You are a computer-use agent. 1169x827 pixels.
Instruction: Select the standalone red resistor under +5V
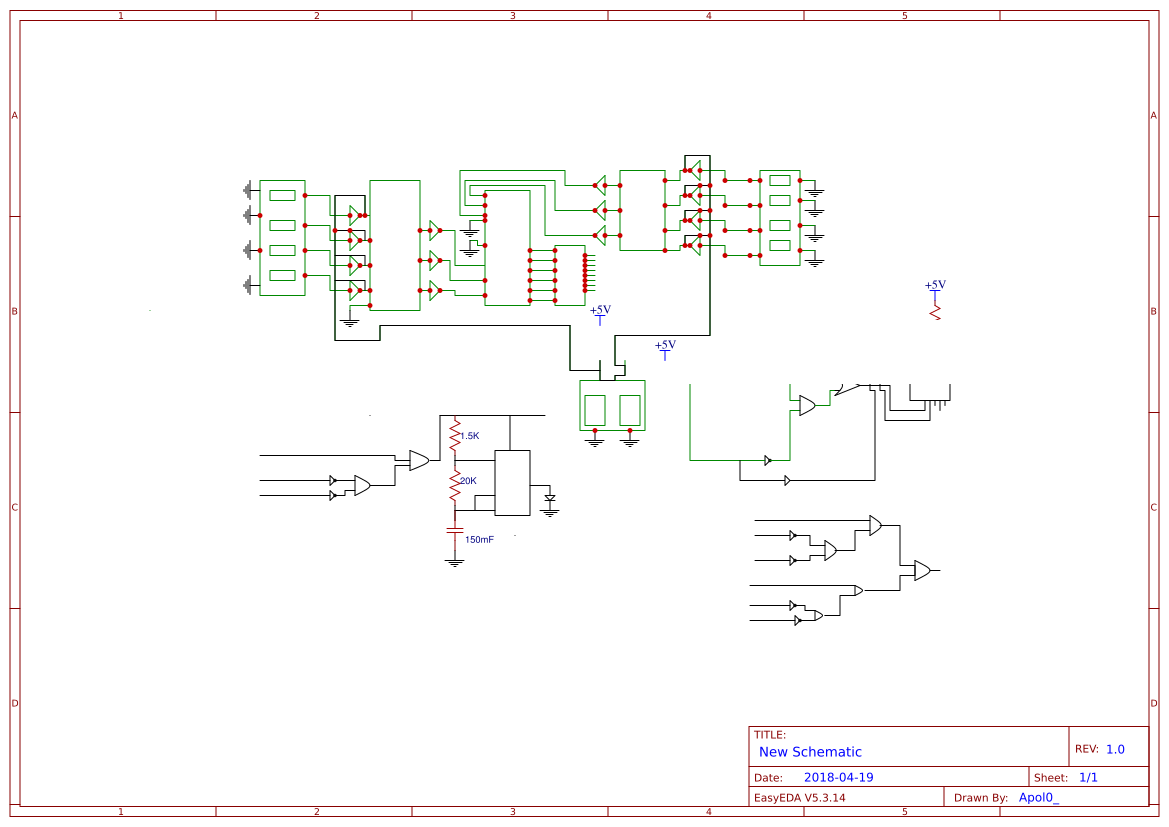pos(935,312)
